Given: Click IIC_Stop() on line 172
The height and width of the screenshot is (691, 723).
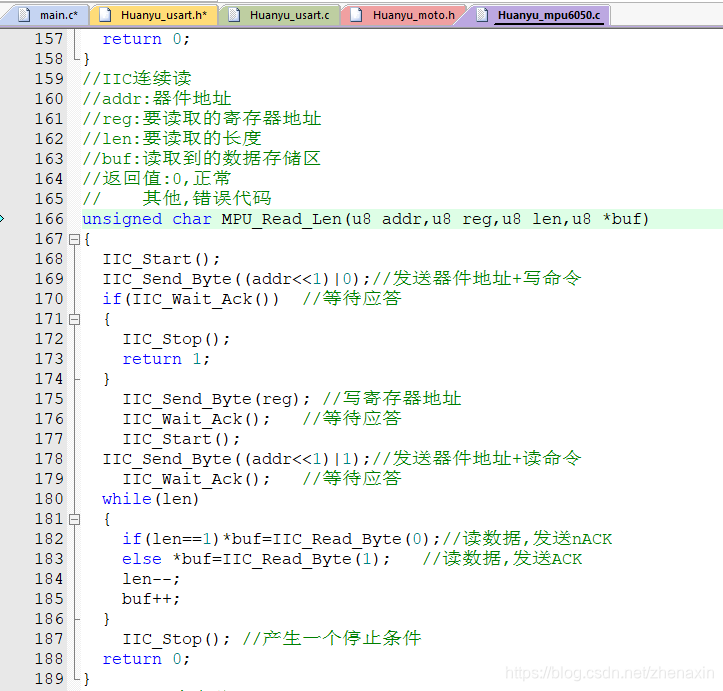Looking at the screenshot, I should pyautogui.click(x=176, y=339).
